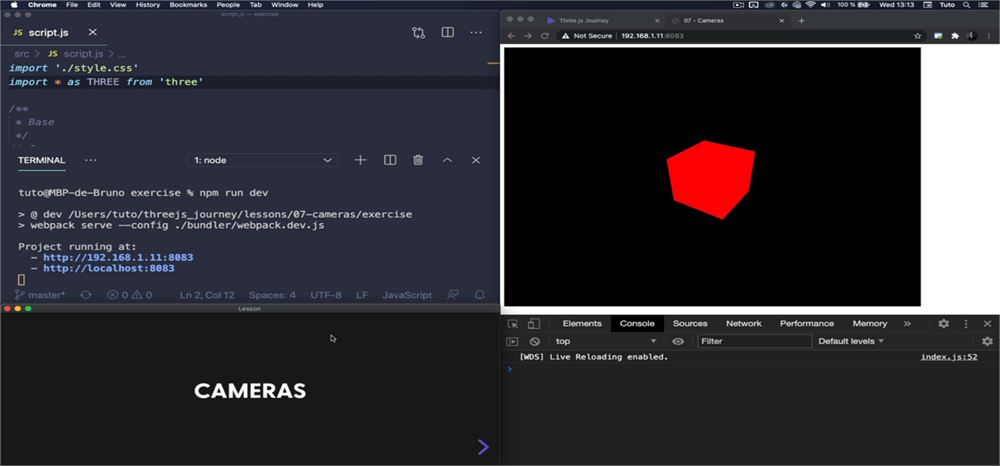Open the http://192.168.1.11:8083 link in terminal

[118, 258]
